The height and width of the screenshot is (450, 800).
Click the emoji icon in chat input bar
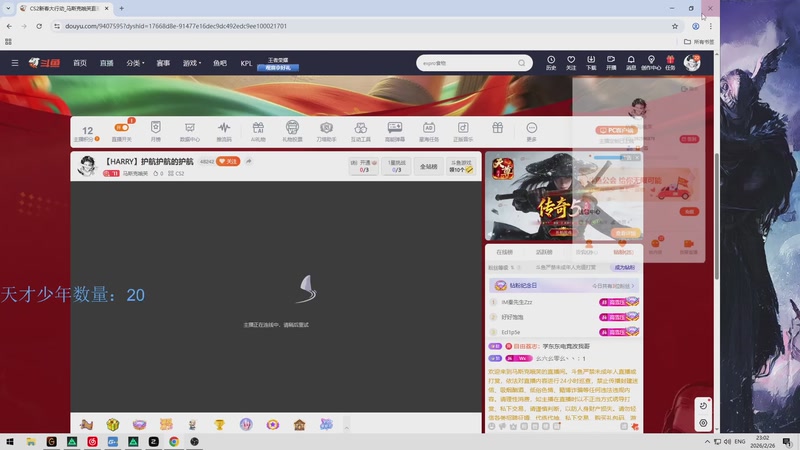(491, 426)
